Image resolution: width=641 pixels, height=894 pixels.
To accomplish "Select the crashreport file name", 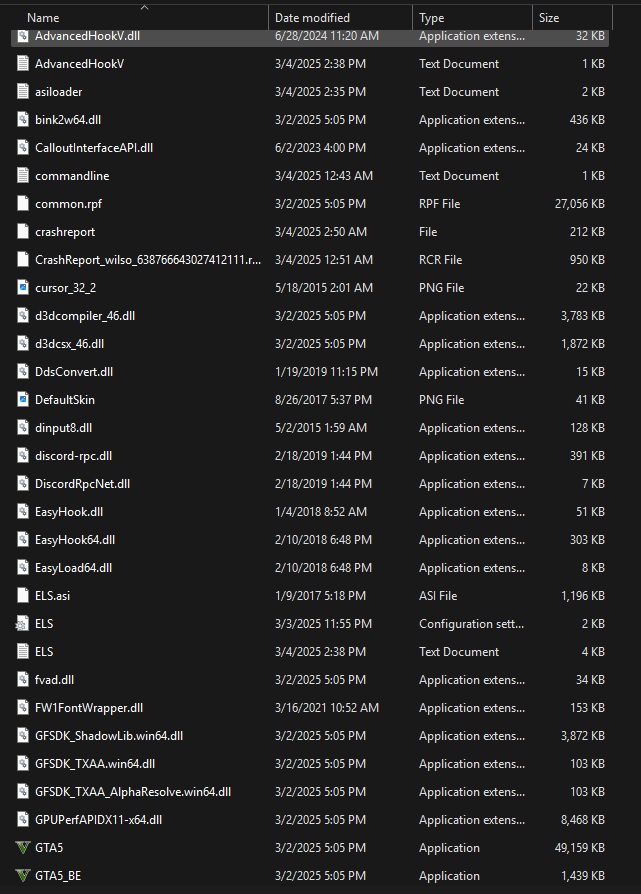I will pos(65,232).
